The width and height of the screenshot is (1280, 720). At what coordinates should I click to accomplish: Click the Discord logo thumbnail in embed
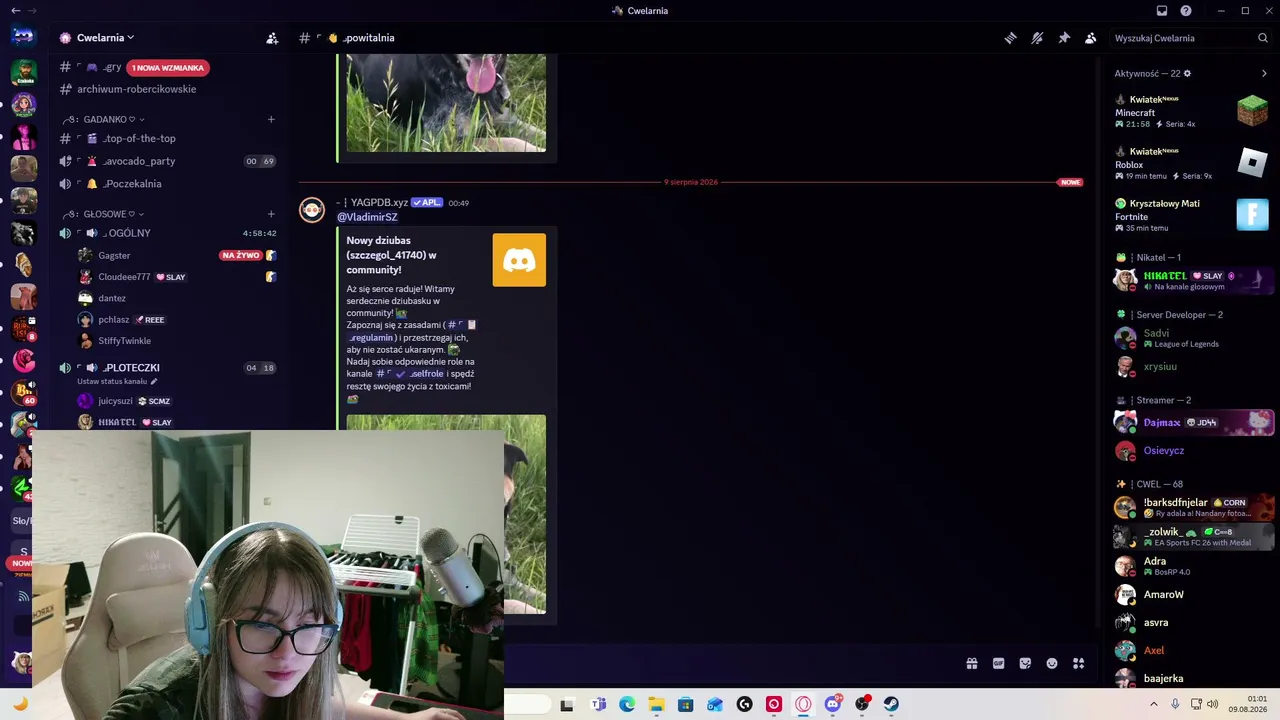point(519,260)
